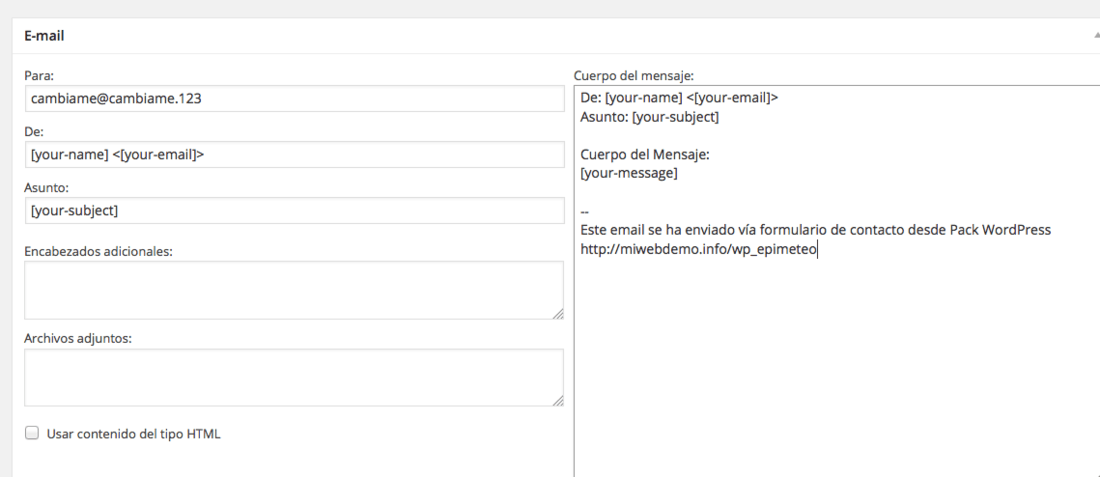Click the 'Archivos adjuntos:' label
The height and width of the screenshot is (477, 1100).
pos(78,337)
